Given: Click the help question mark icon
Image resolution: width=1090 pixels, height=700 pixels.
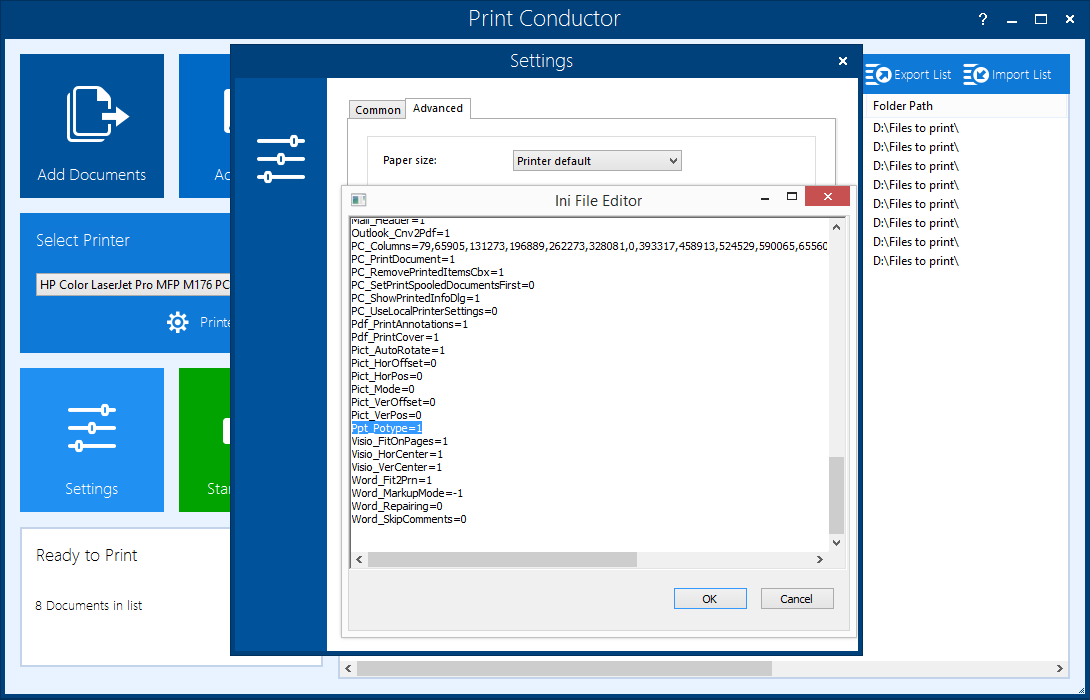Looking at the screenshot, I should (x=983, y=19).
